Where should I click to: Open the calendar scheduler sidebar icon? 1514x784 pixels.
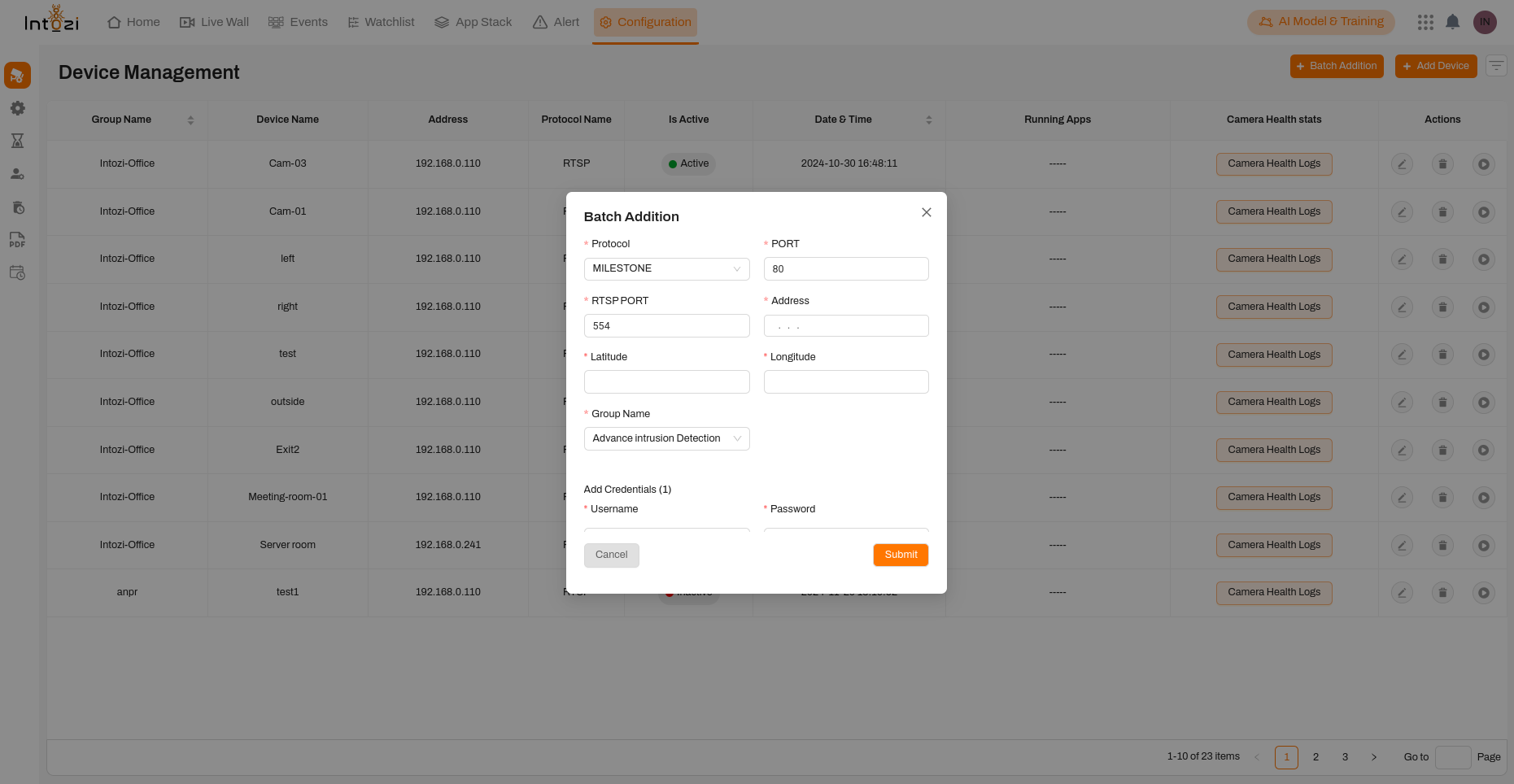[x=17, y=273]
